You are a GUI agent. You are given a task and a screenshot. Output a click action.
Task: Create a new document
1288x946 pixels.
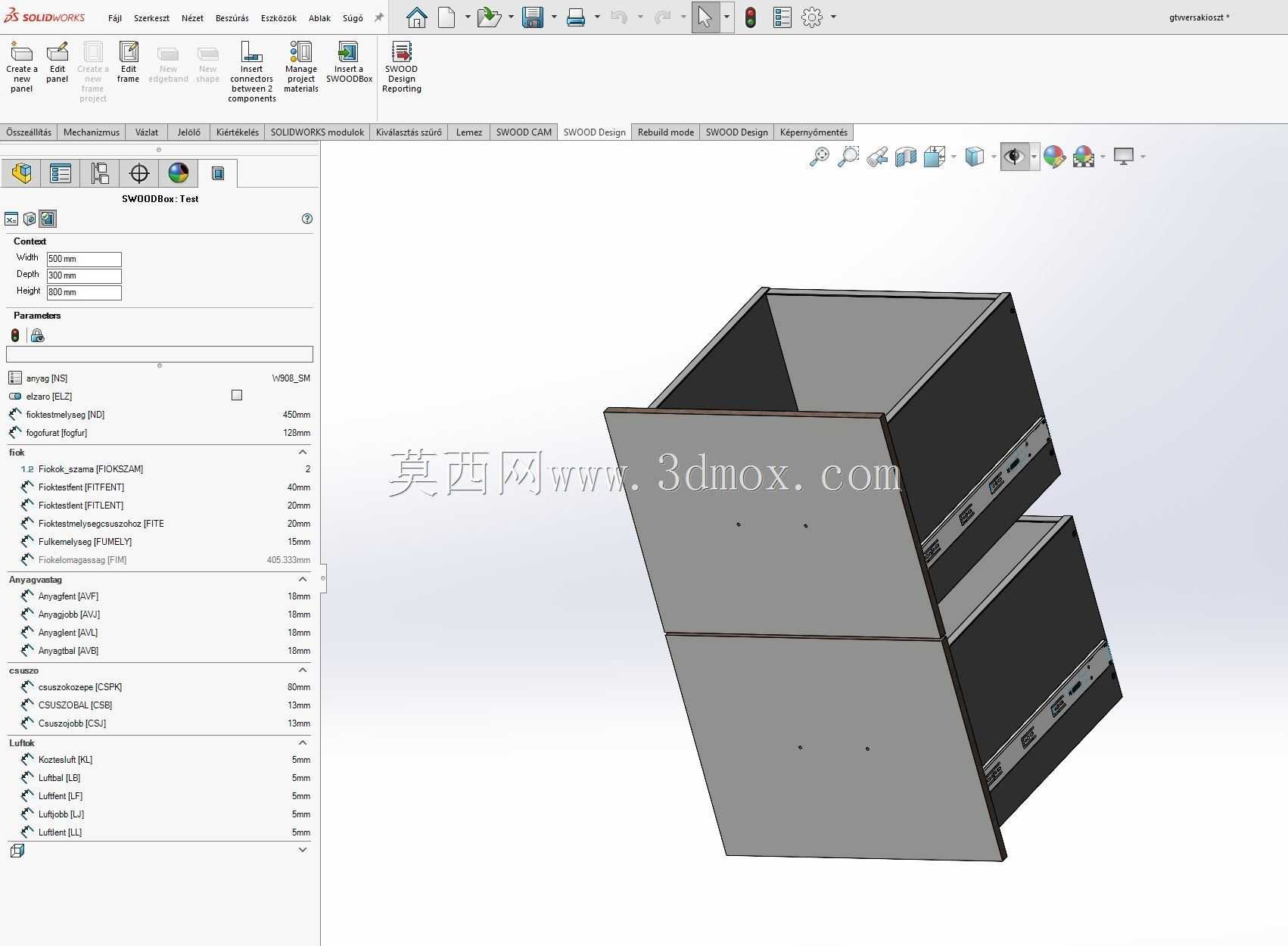coord(447,17)
